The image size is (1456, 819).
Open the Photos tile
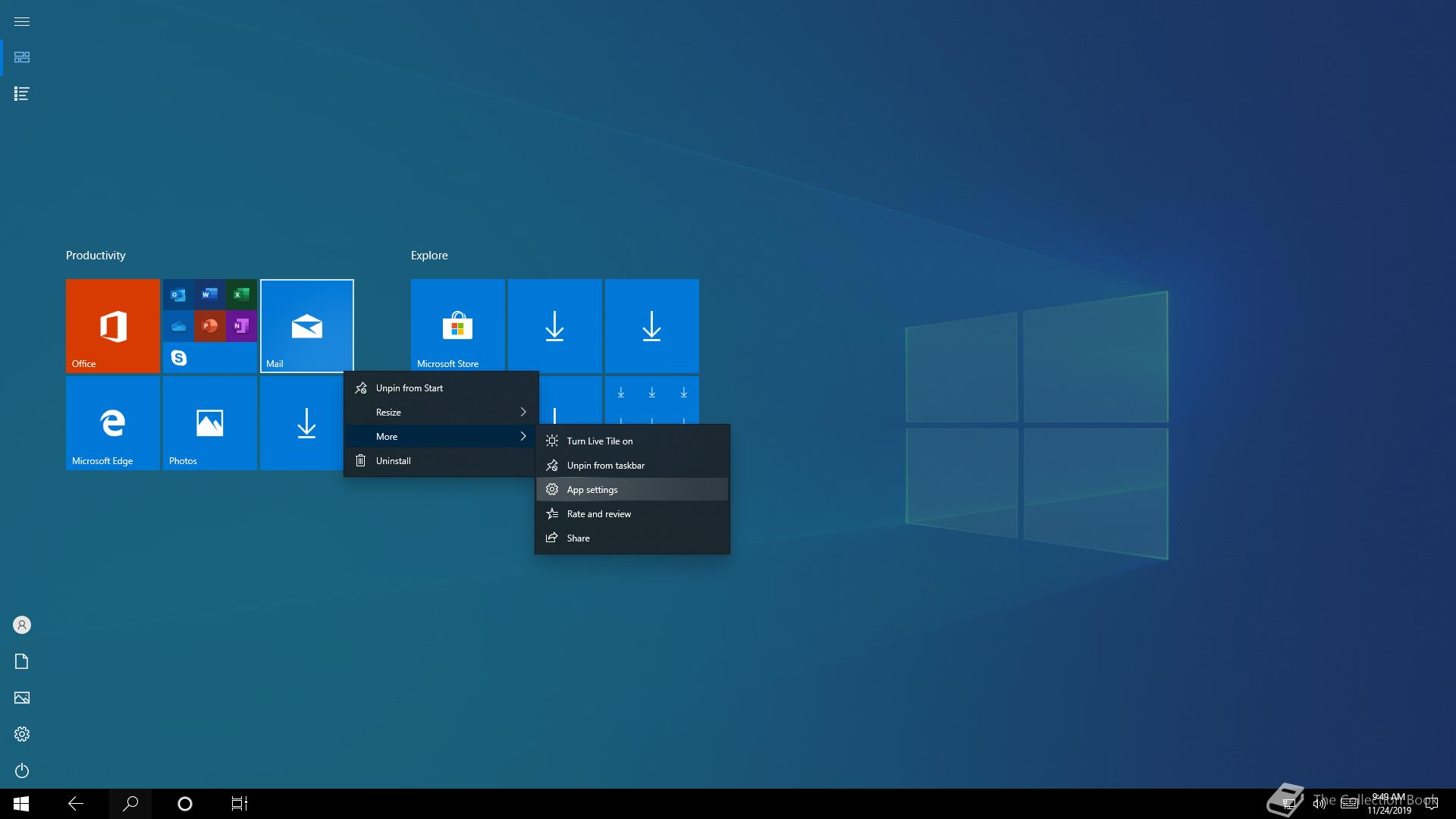click(x=210, y=423)
